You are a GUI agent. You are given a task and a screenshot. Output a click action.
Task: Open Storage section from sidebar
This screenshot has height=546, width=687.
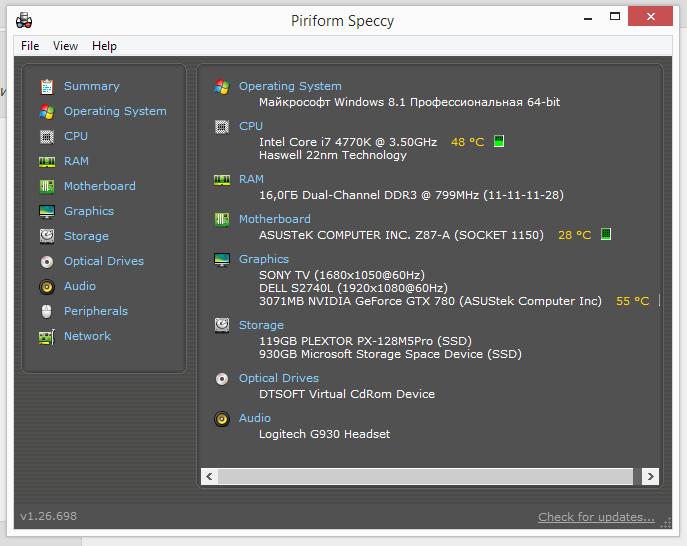point(86,236)
